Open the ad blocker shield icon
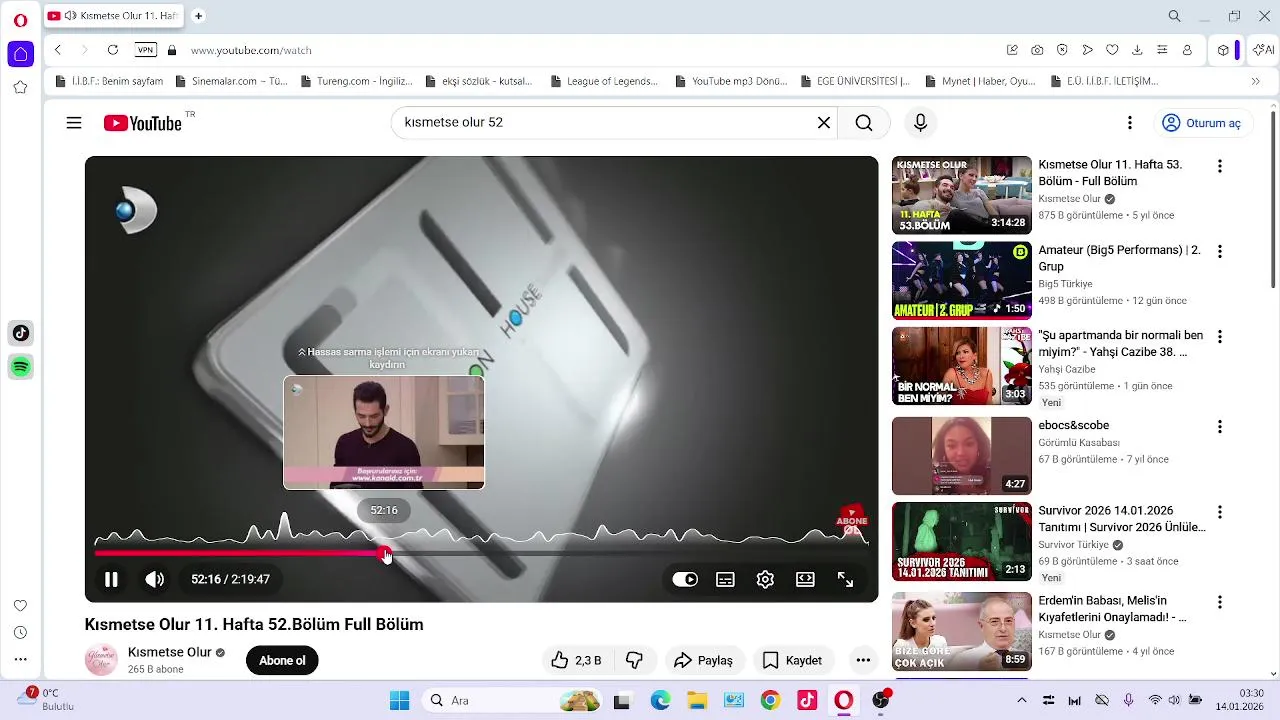 1062,50
